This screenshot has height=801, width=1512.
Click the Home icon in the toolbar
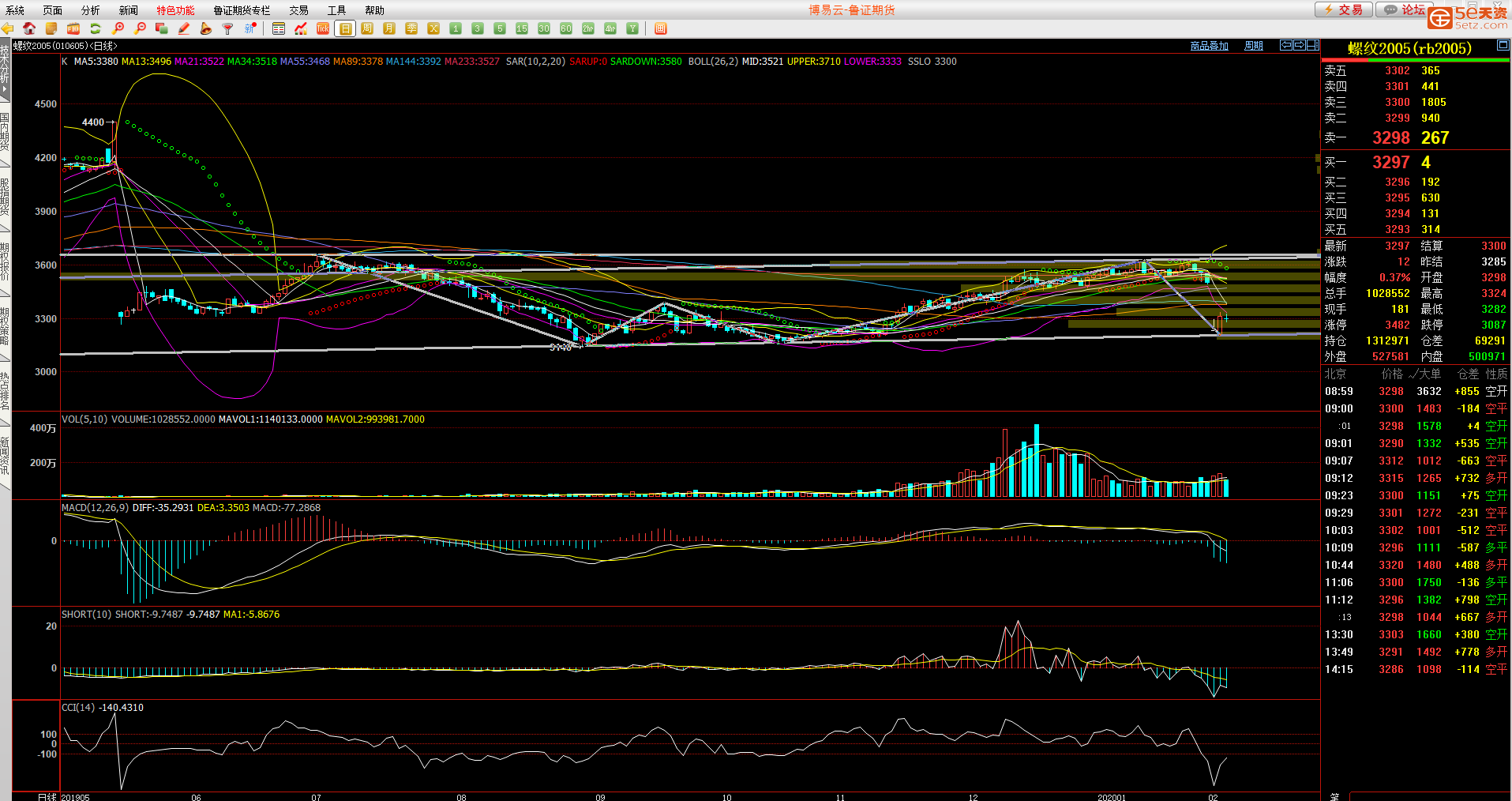pyautogui.click(x=29, y=28)
